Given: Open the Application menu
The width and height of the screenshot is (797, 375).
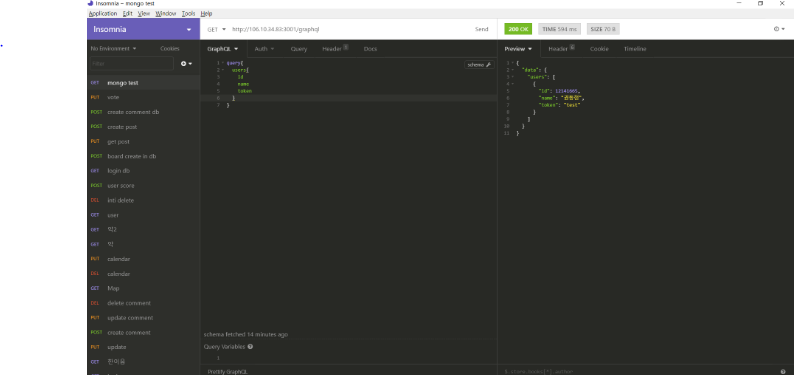Looking at the screenshot, I should coord(103,14).
